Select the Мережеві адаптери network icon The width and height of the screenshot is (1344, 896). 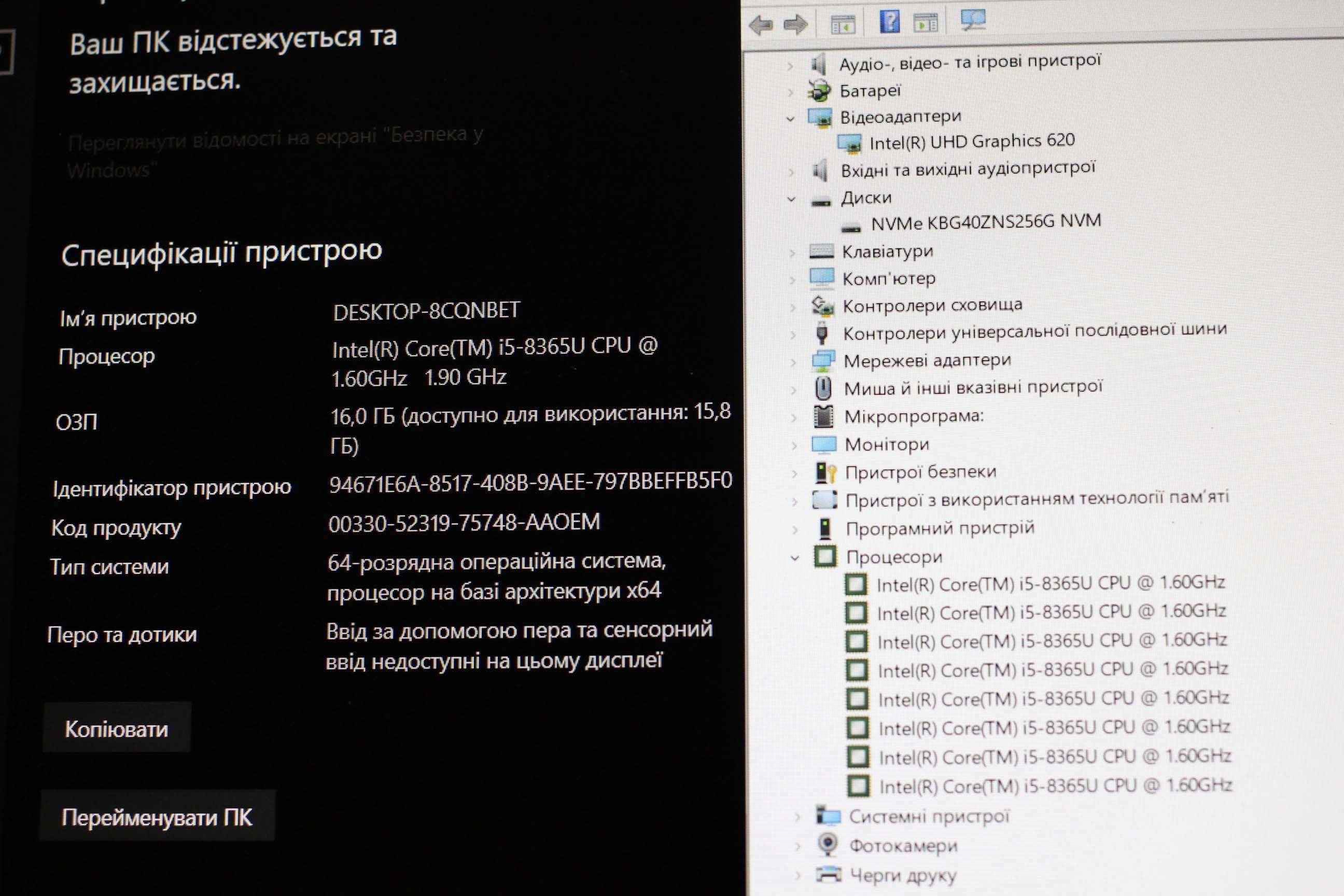(x=823, y=361)
